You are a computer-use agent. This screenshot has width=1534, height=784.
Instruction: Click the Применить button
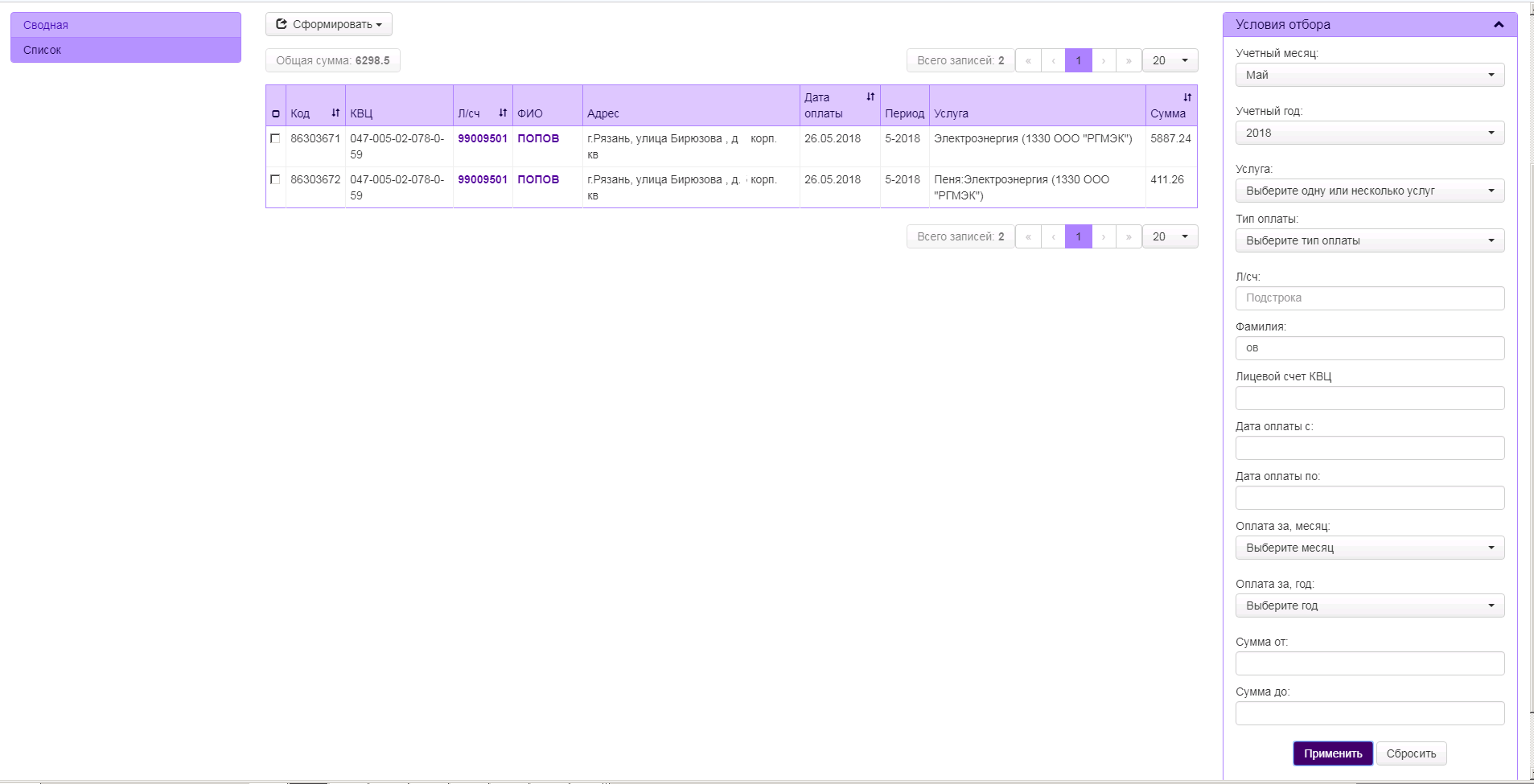click(1333, 753)
